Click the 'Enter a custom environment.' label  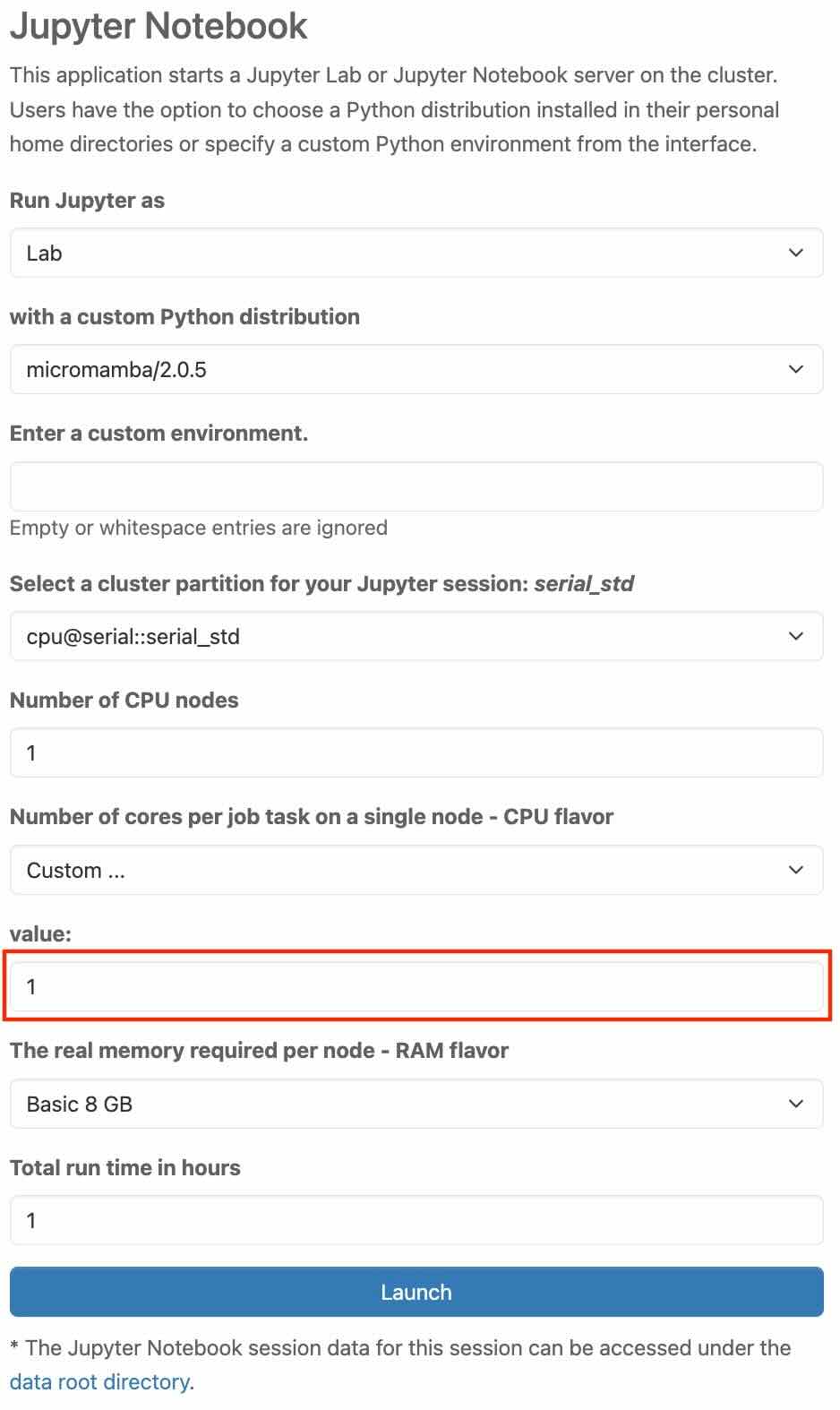point(159,434)
